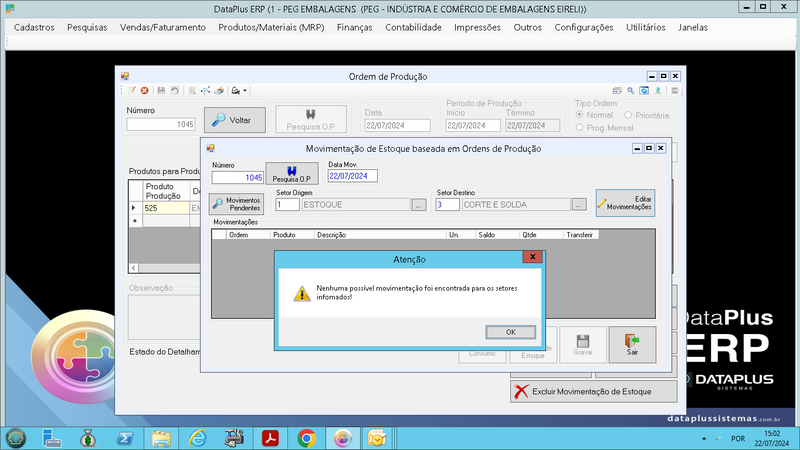This screenshot has height=450, width=800.
Task: Show hidden system tray icons arrow
Action: (x=704, y=439)
